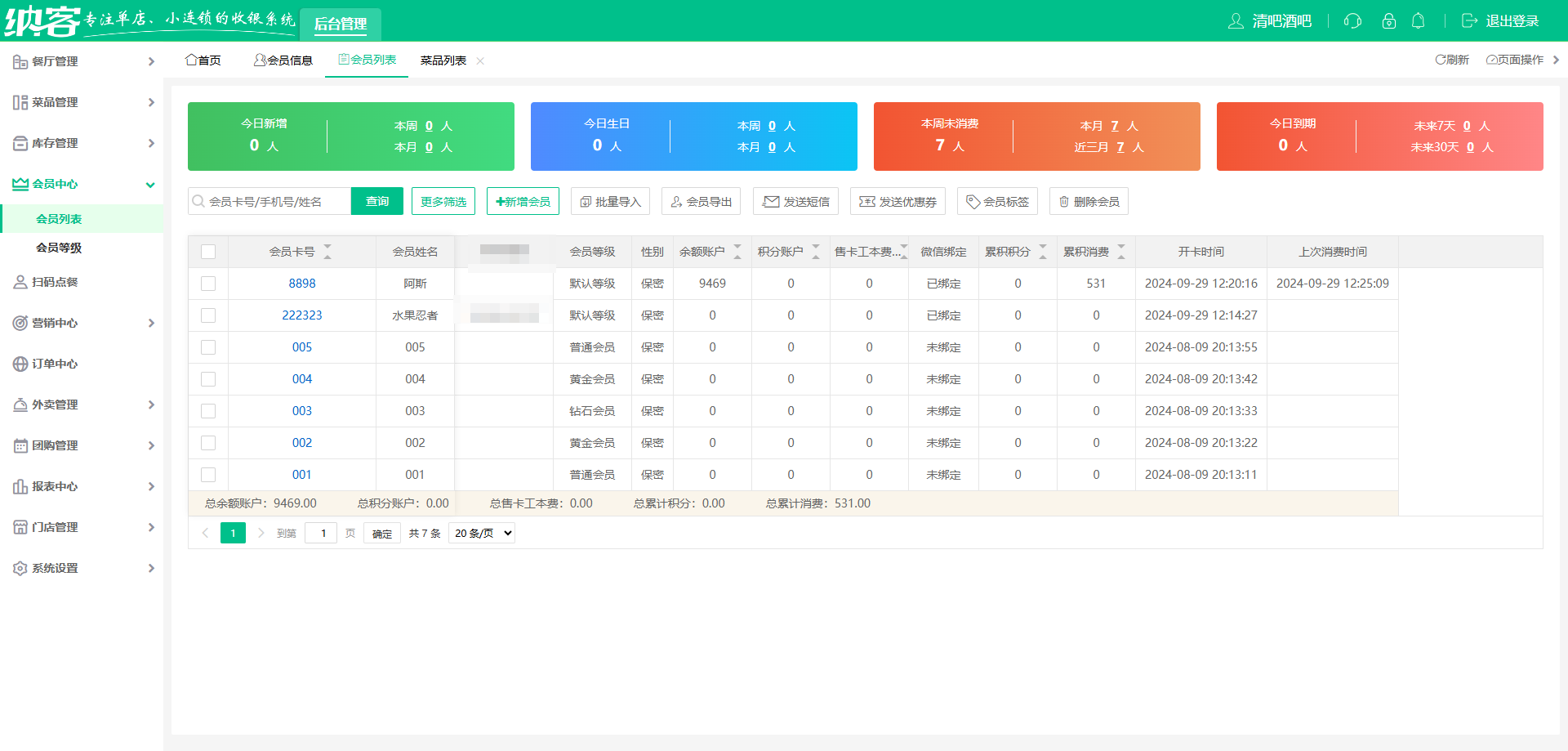
Task: Close the 菜品列表 tab
Action: click(480, 61)
